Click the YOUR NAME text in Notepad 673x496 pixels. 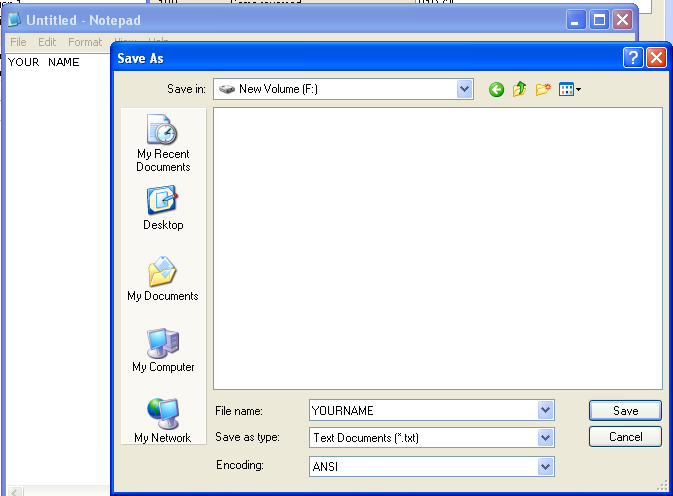pos(43,62)
